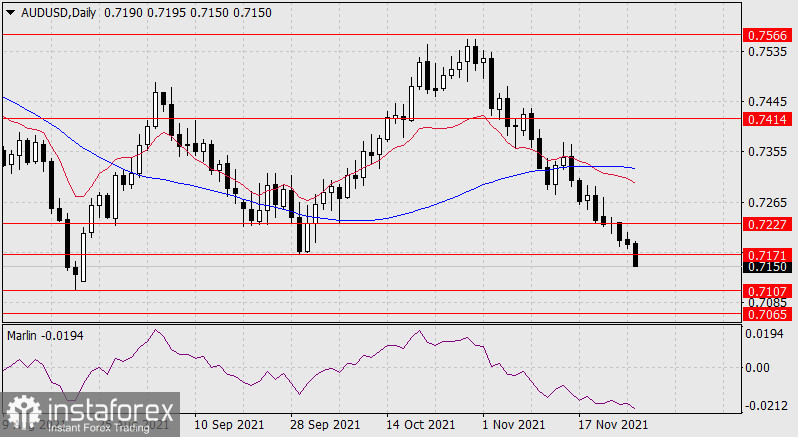This screenshot has height=437, width=798.
Task: Click the 10 Sep 2021 date label
Action: point(229,425)
